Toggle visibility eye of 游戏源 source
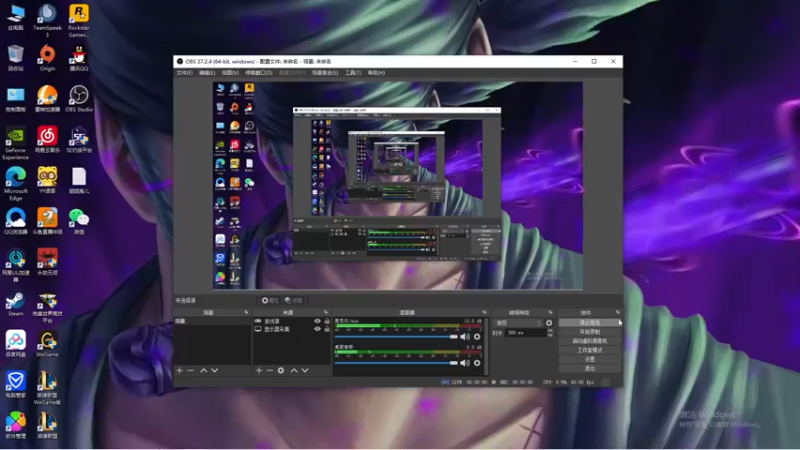This screenshot has width=800, height=450. tap(317, 321)
